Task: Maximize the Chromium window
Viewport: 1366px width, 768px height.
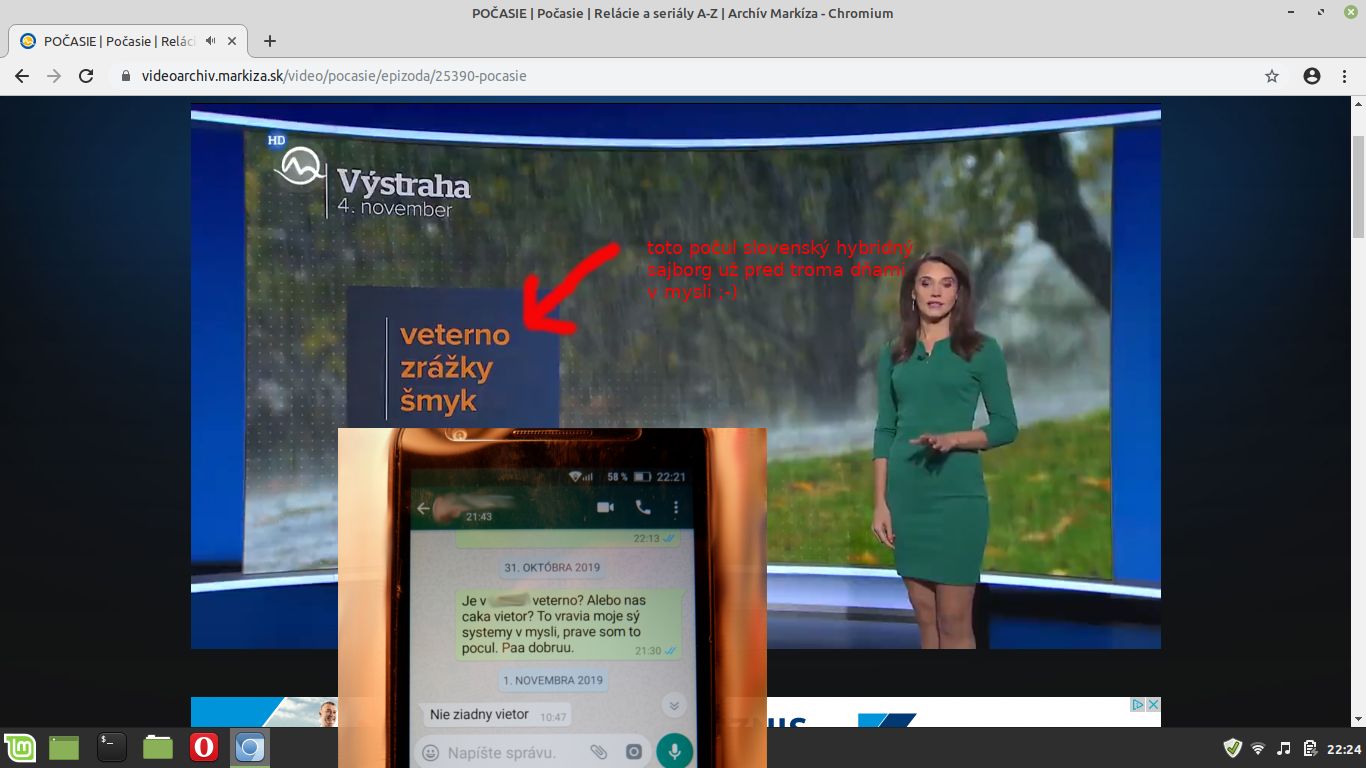Action: 1321,13
